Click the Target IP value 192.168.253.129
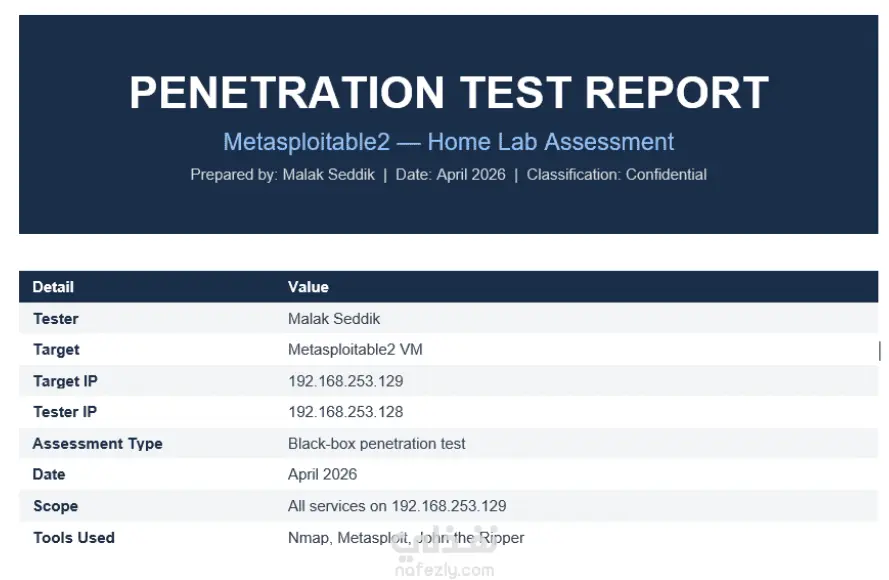The height and width of the screenshot is (580, 889). coord(345,381)
